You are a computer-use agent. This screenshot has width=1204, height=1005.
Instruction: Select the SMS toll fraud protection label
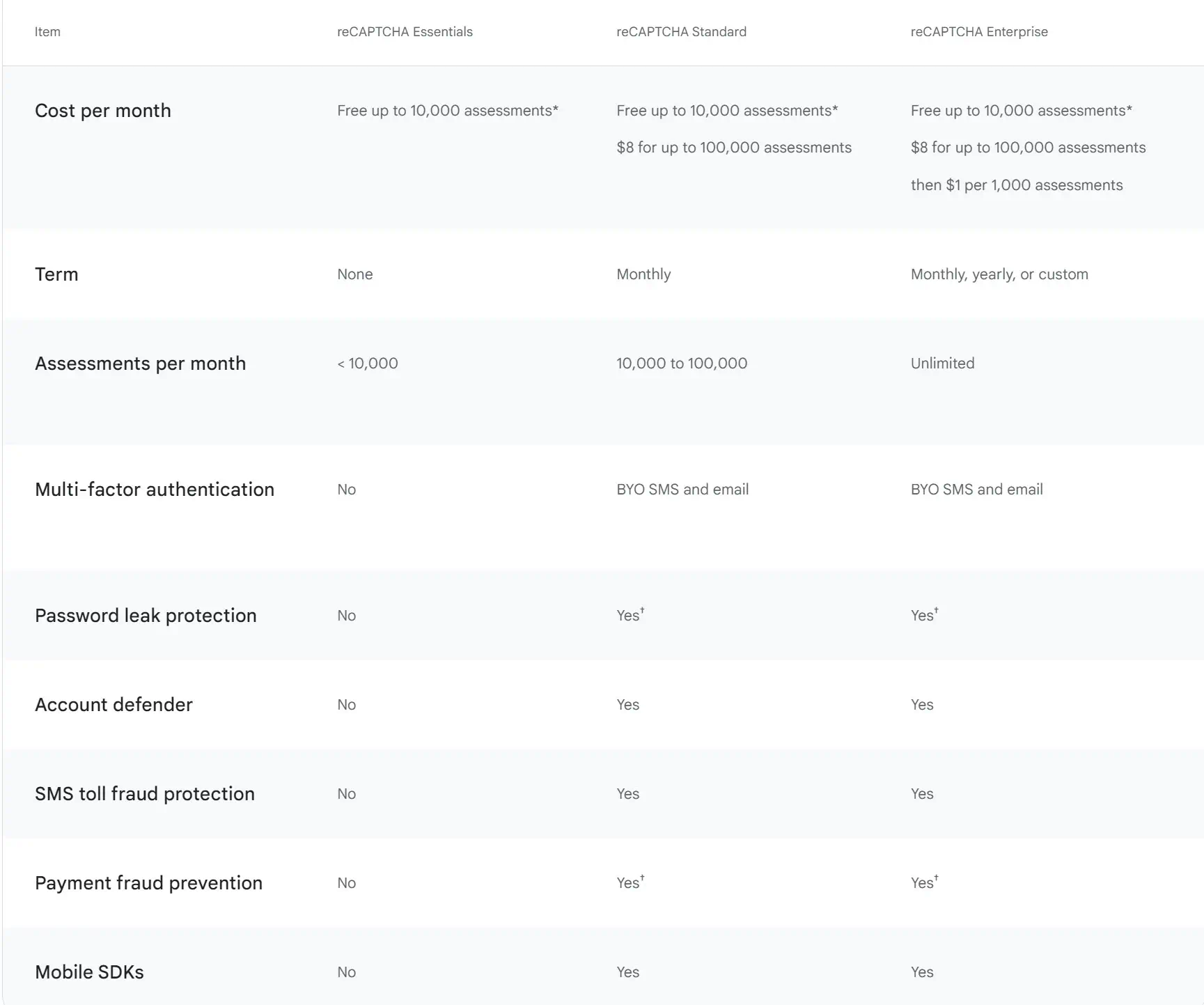coord(145,794)
